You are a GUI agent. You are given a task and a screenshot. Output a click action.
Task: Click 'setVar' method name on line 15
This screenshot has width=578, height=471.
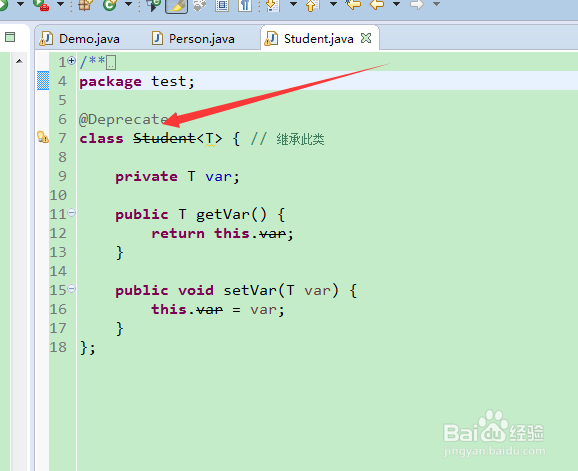point(250,290)
